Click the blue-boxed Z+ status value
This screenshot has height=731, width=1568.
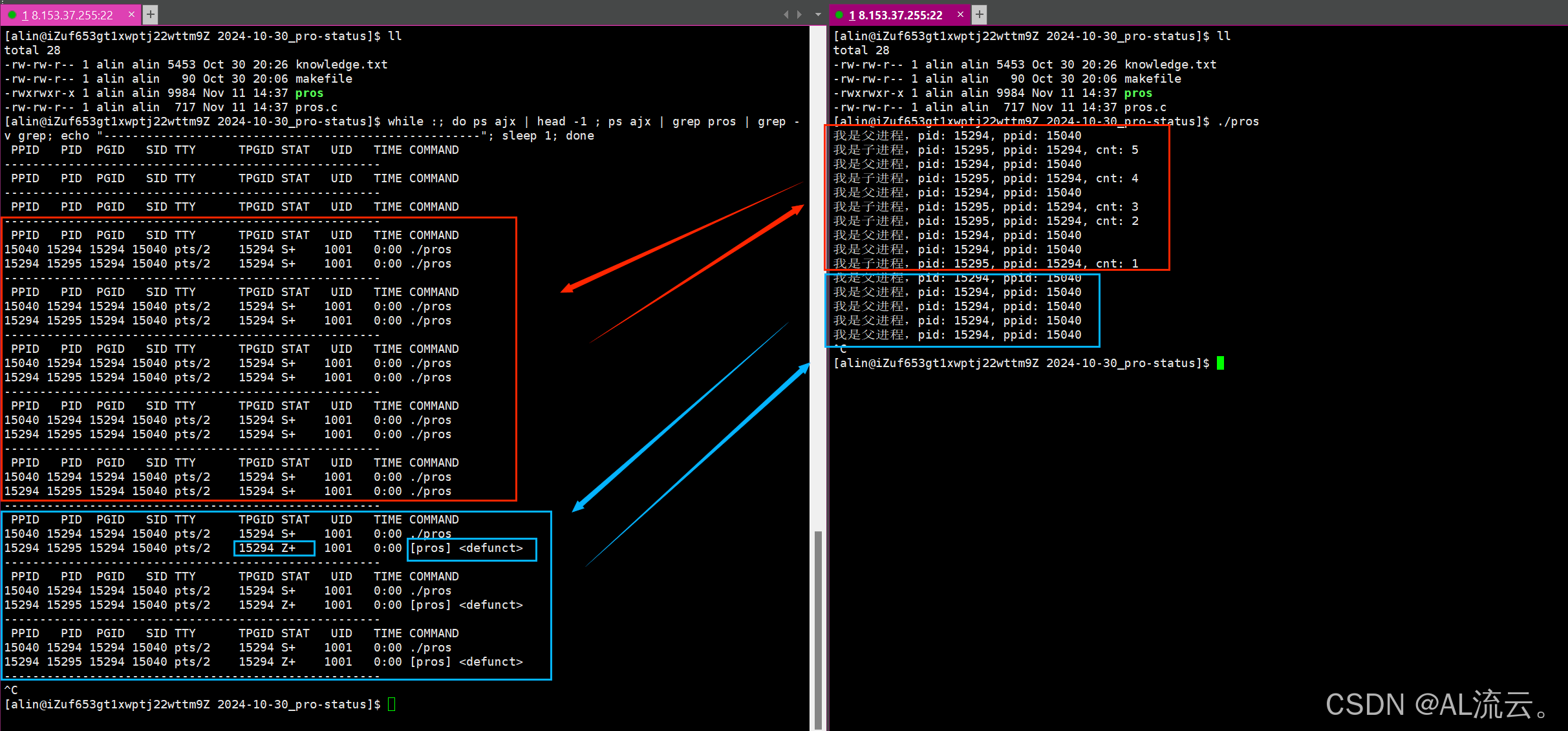pyautogui.click(x=288, y=548)
